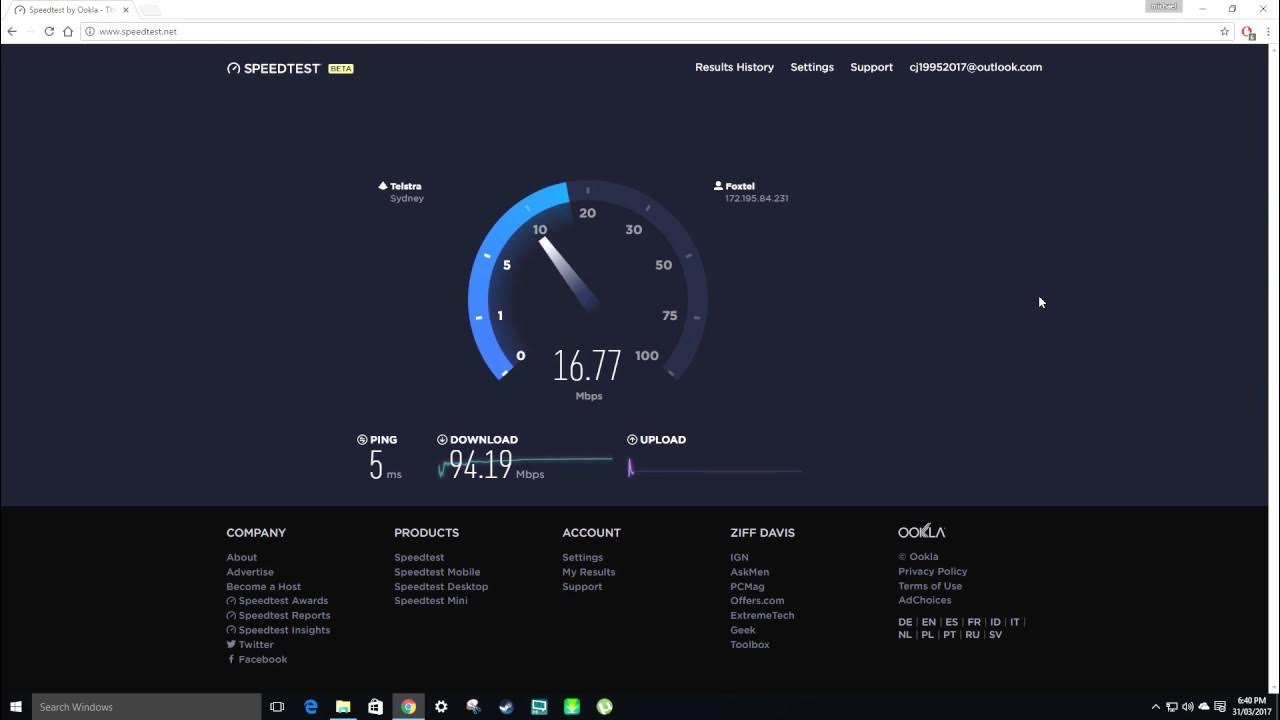The height and width of the screenshot is (720, 1280).
Task: Open ExtremeTech footer link
Action: coord(762,615)
